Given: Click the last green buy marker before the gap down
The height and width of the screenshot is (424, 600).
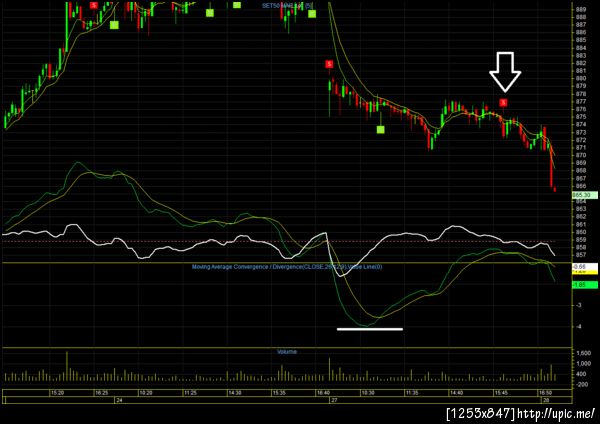Looking at the screenshot, I should point(312,14).
